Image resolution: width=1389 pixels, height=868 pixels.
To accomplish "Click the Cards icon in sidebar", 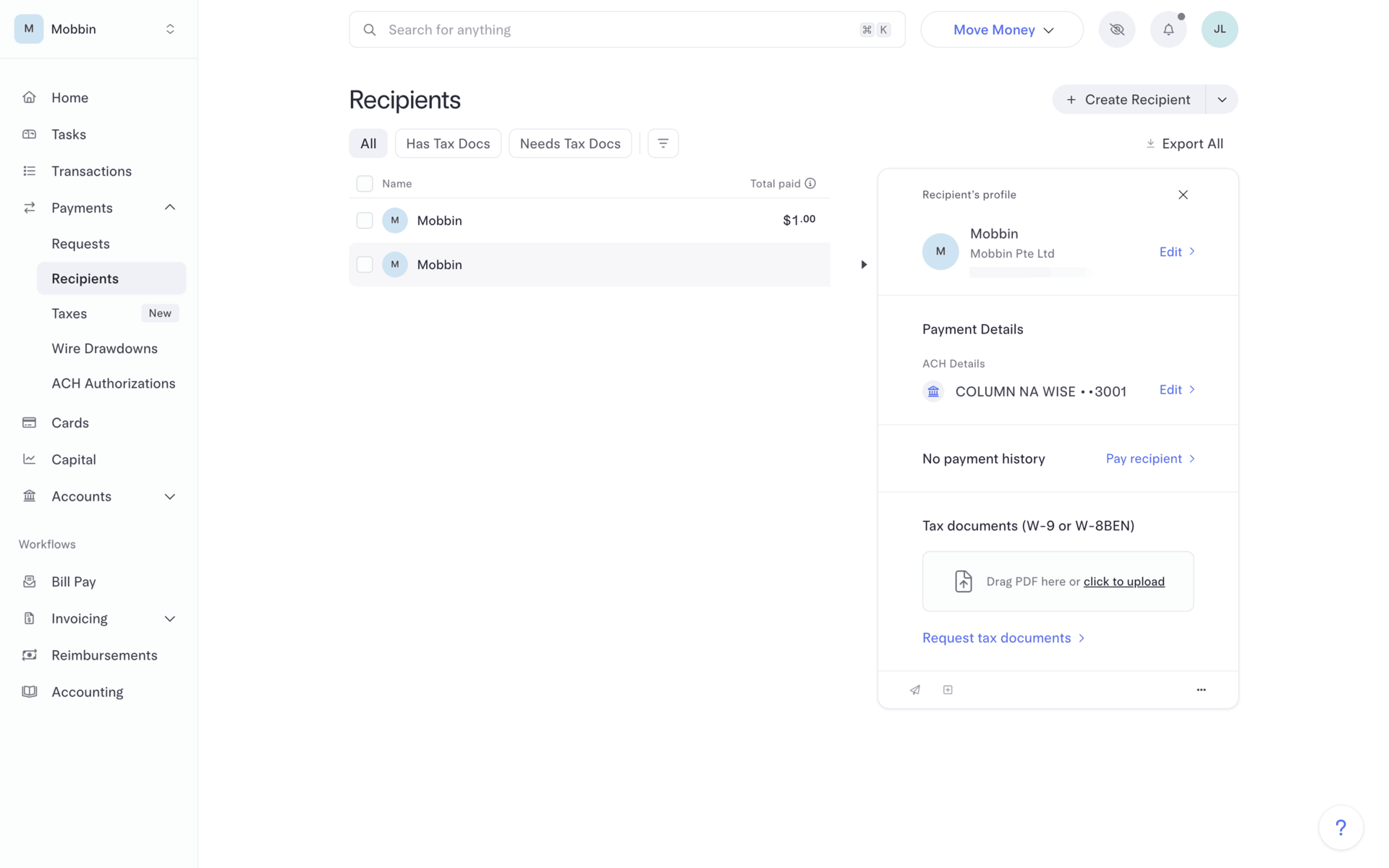I will 29,423.
